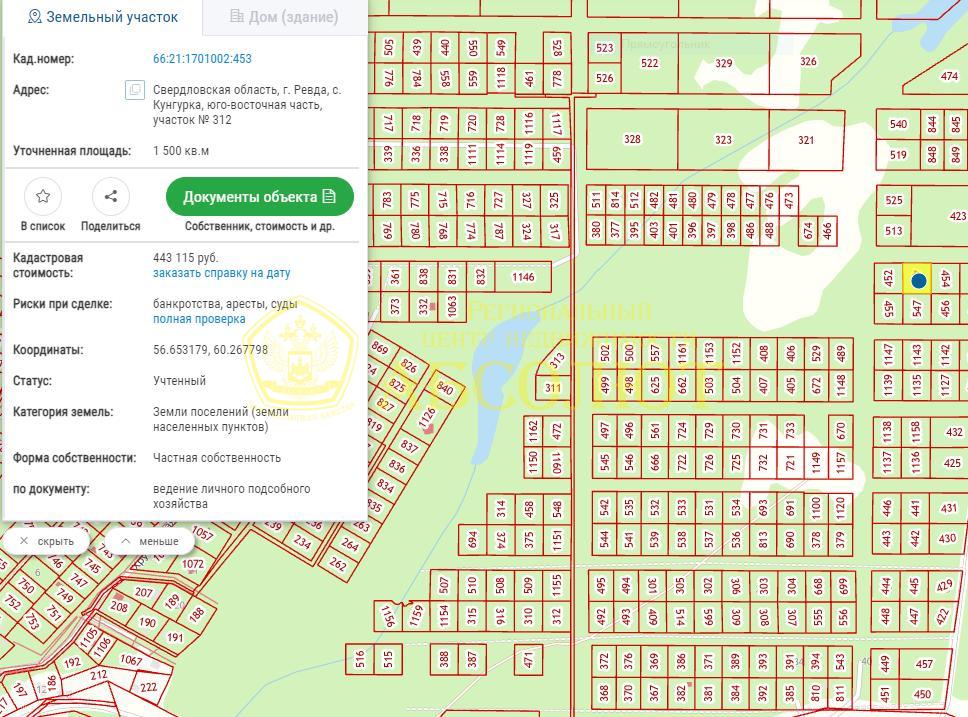968x717 pixels.
Task: Select parcel 516 on the map
Action: pyautogui.click(x=360, y=660)
